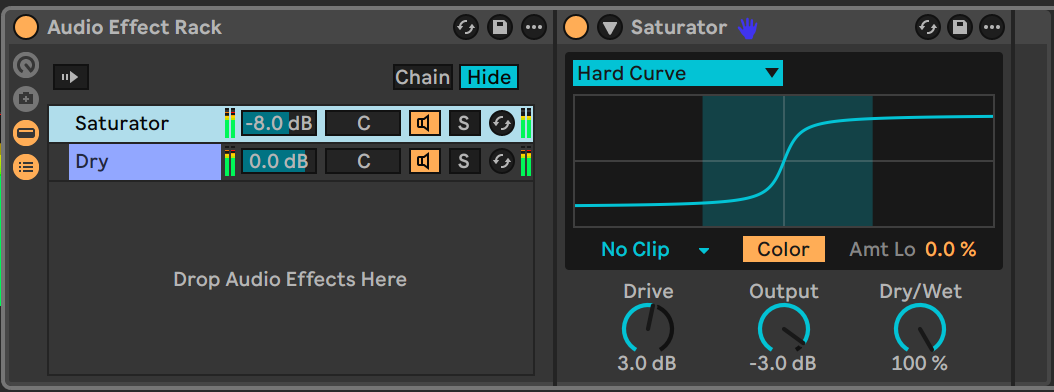Save Saturator preset disk icon
Image resolution: width=1054 pixels, height=392 pixels.
[960, 28]
